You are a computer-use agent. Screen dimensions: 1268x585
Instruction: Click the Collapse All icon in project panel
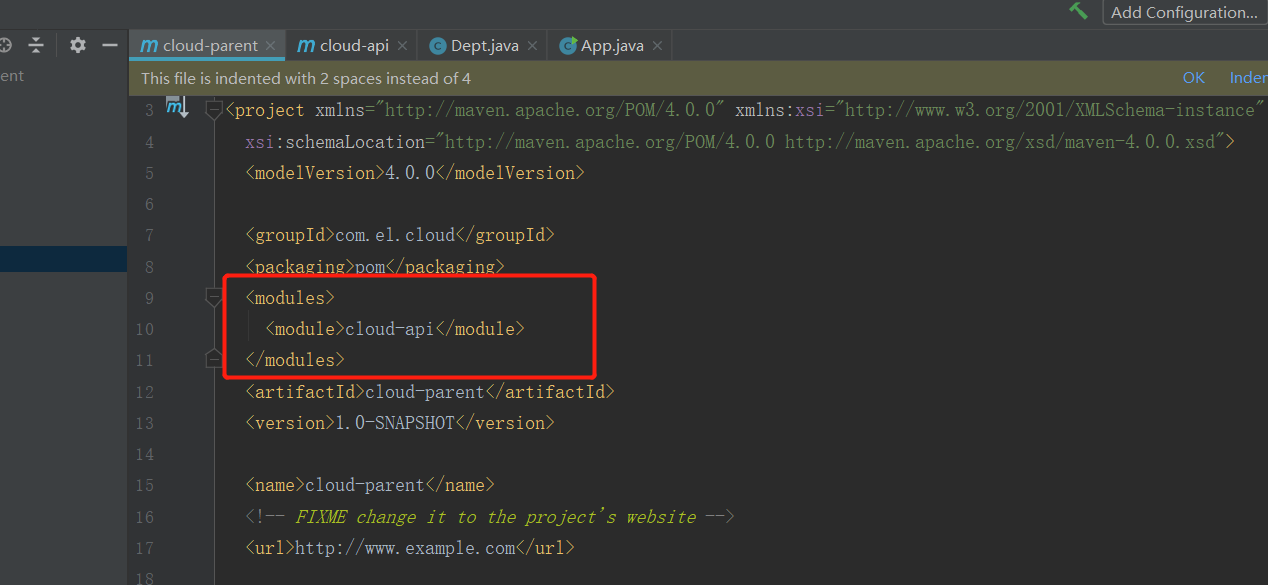pos(36,45)
